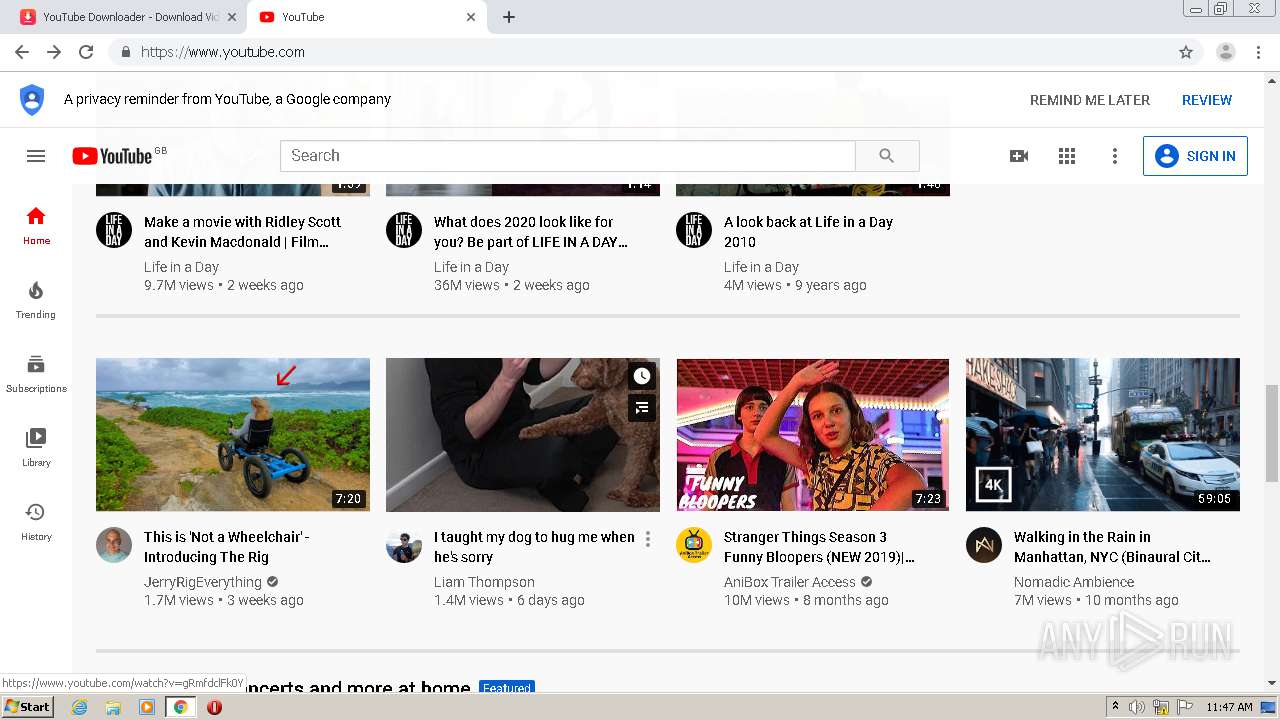Open dog hug video thumbnail
1280x720 pixels.
click(523, 435)
